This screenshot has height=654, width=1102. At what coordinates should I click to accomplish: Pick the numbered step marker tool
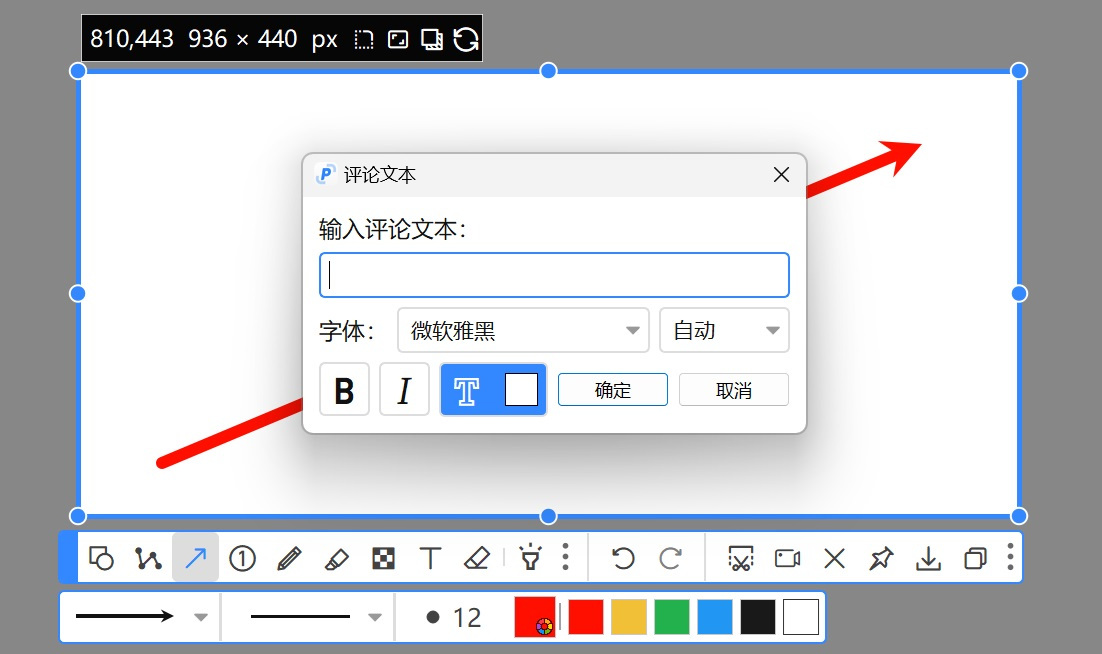(x=242, y=558)
